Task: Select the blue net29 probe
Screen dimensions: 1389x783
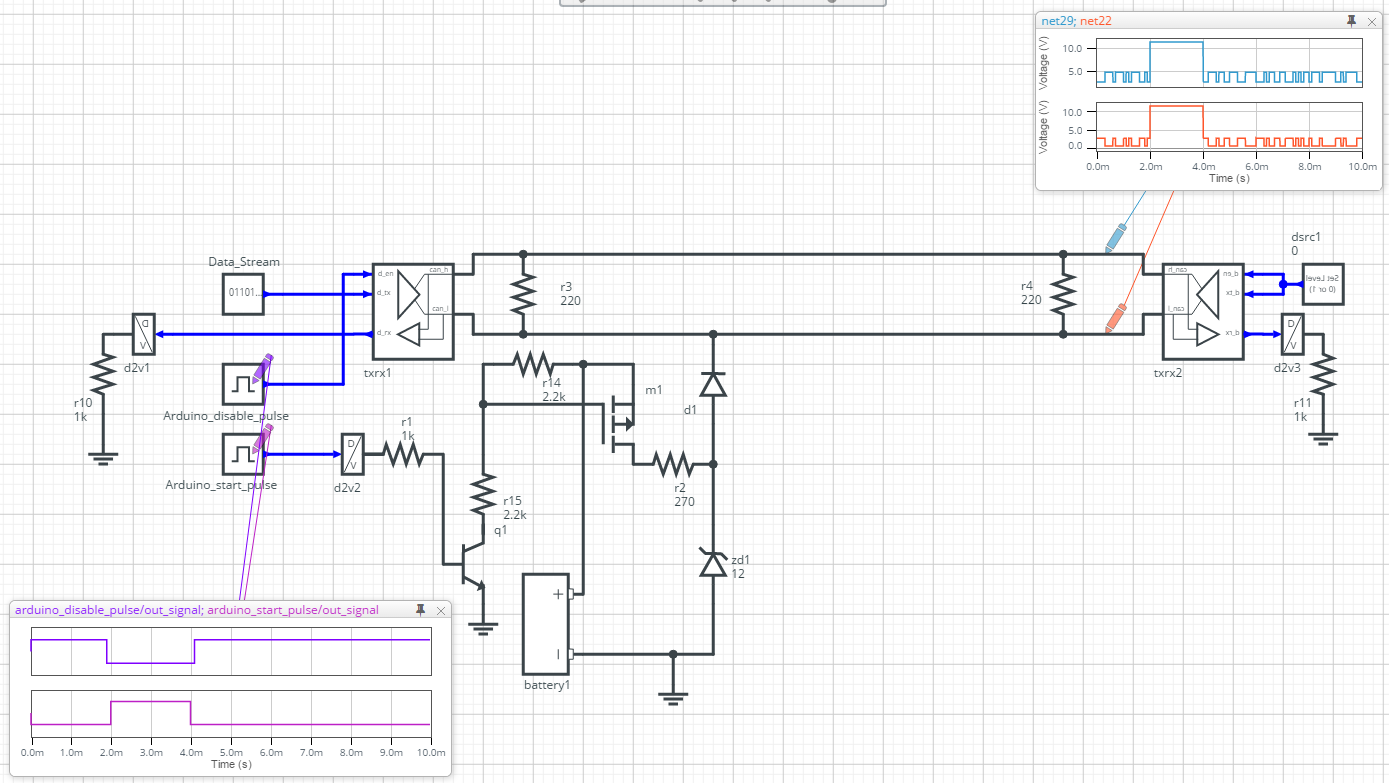Action: (x=1114, y=239)
